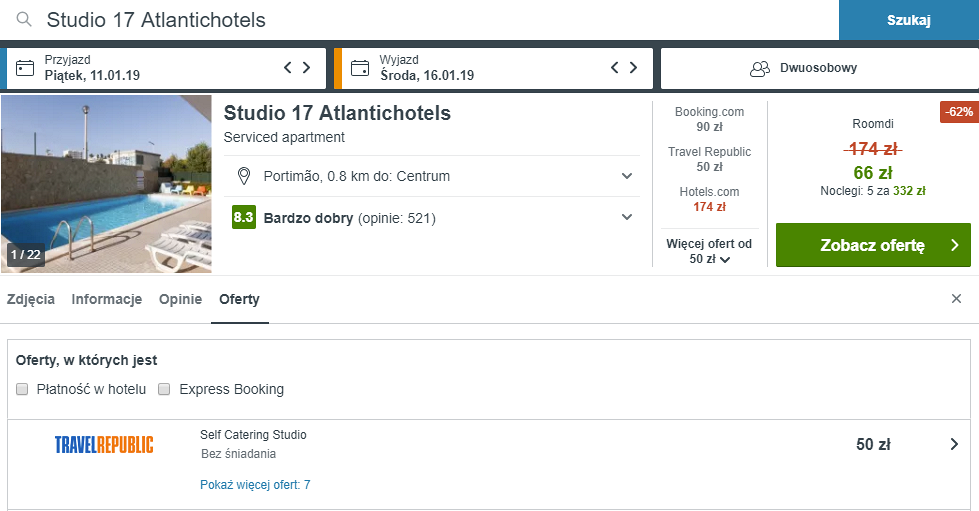The width and height of the screenshot is (979, 511).
Task: Open the Przyjazd date field
Action: tap(166, 68)
